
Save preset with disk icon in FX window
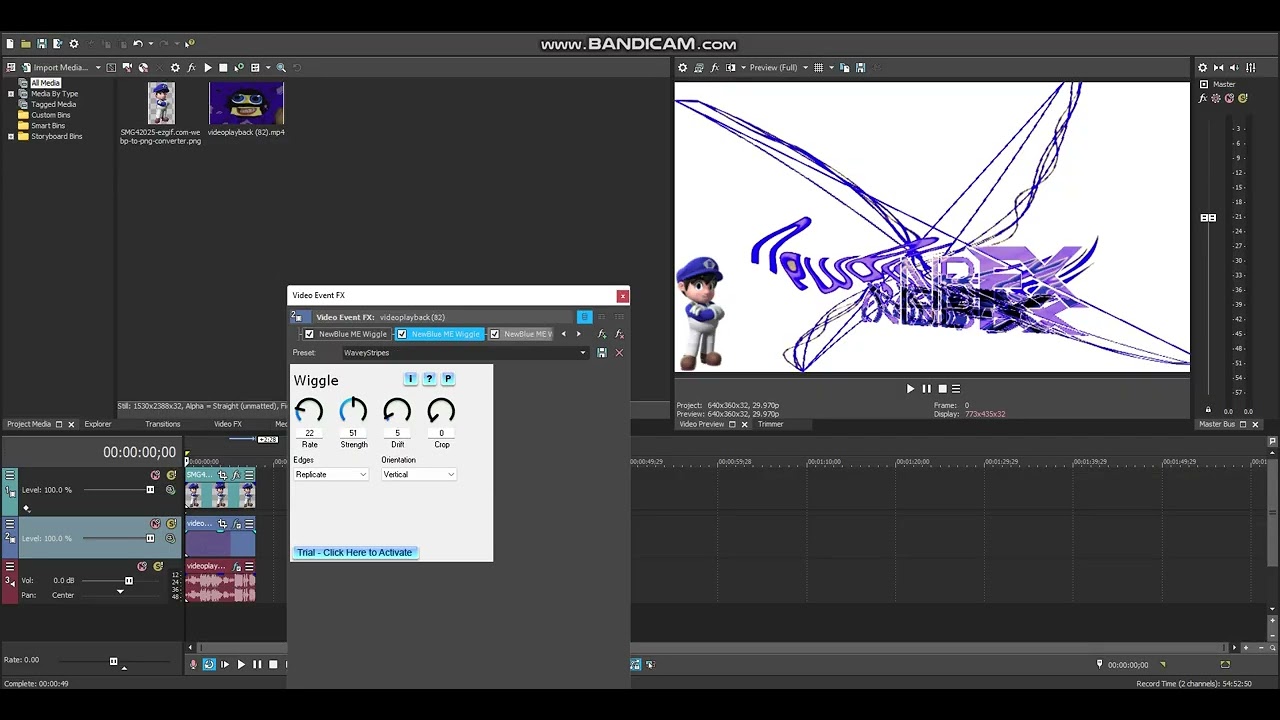pos(601,353)
